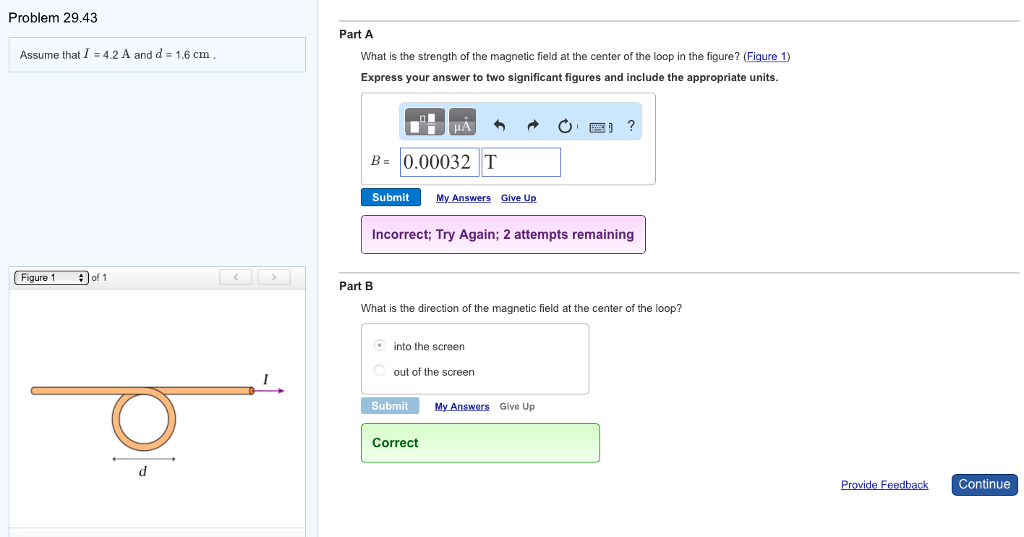Select 'out of the screen' option
This screenshot has width=1024, height=537.
coord(379,370)
